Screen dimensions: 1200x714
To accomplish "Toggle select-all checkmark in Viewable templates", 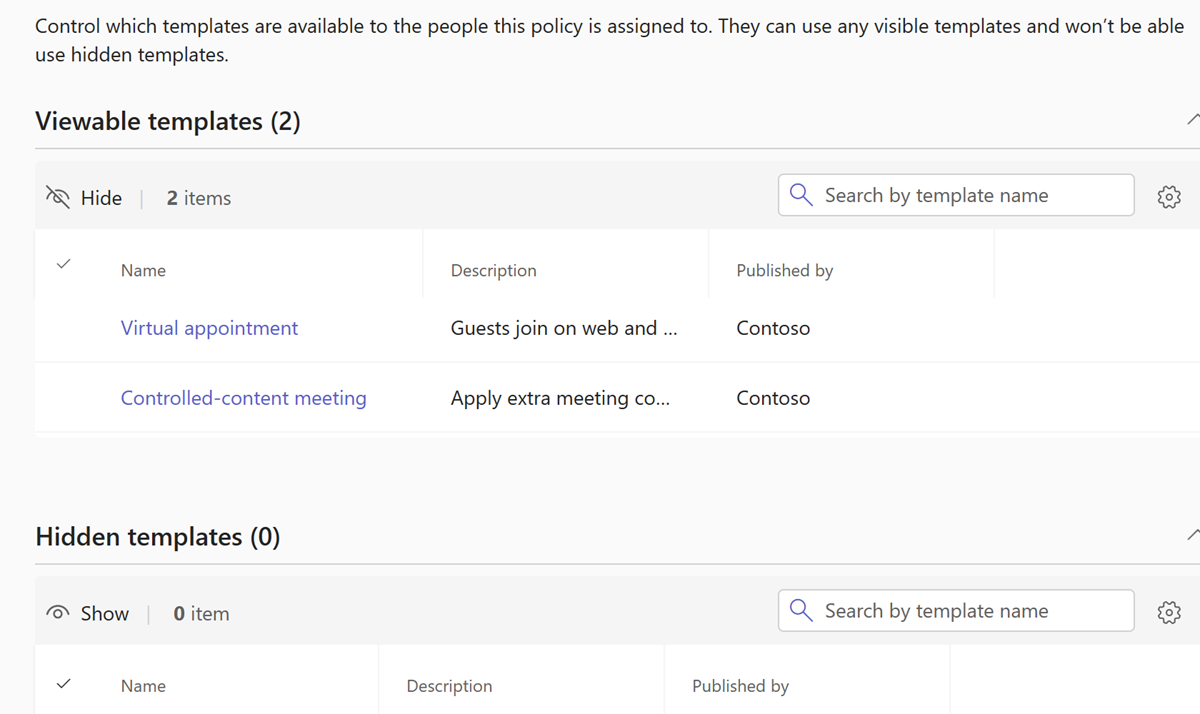I will [64, 265].
